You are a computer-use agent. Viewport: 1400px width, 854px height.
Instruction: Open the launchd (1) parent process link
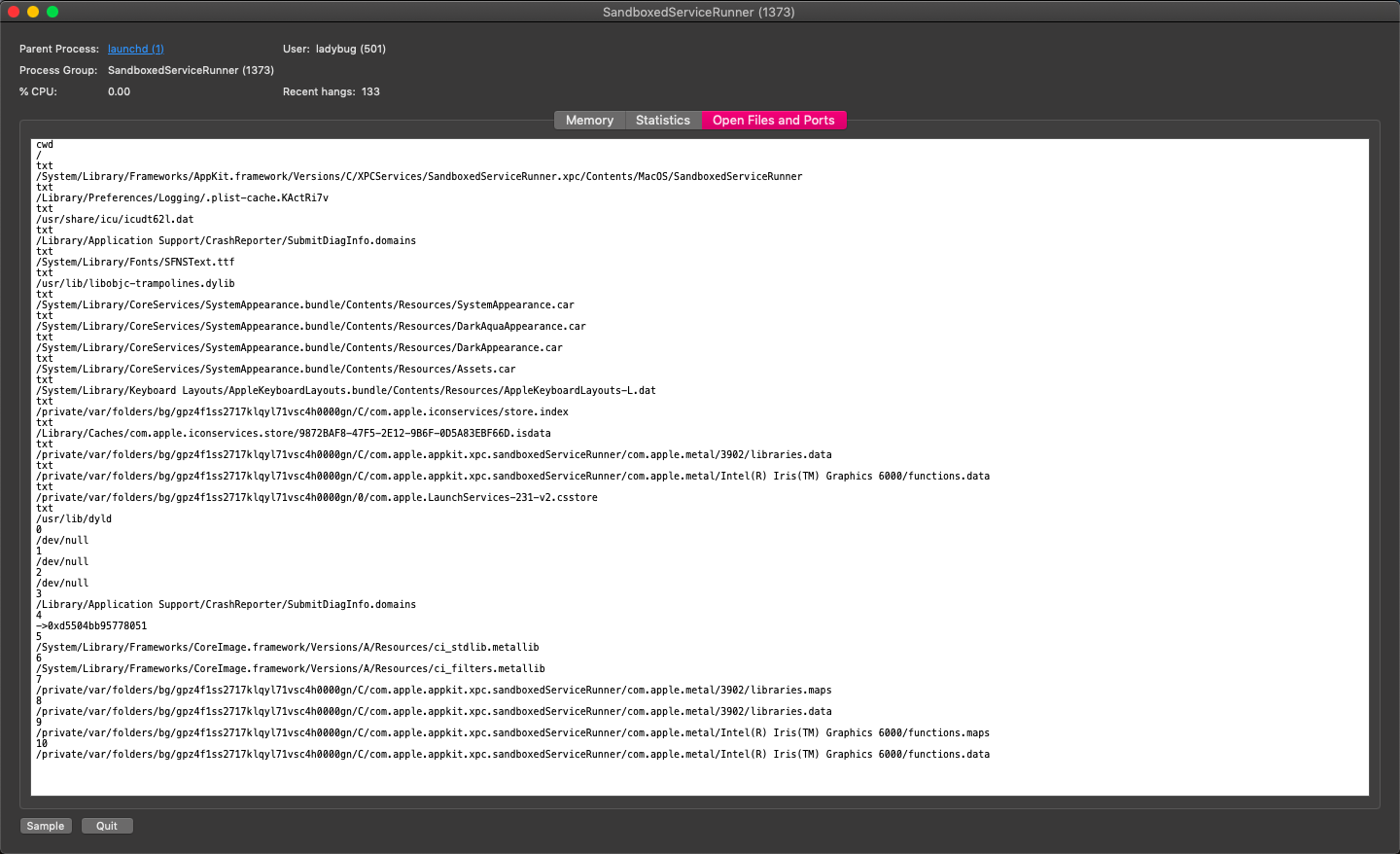click(x=136, y=49)
